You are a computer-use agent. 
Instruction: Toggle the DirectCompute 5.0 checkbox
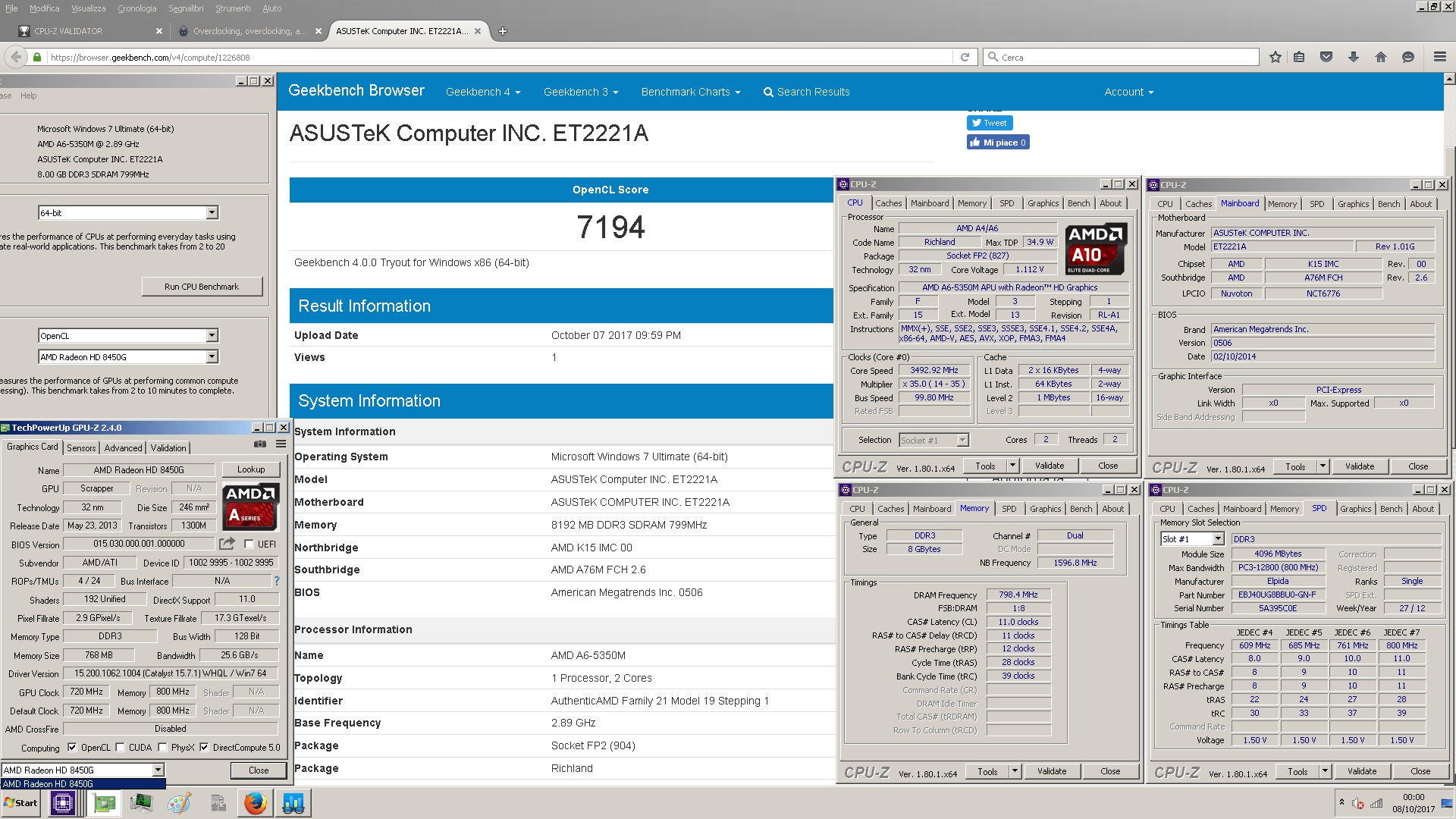tap(204, 747)
